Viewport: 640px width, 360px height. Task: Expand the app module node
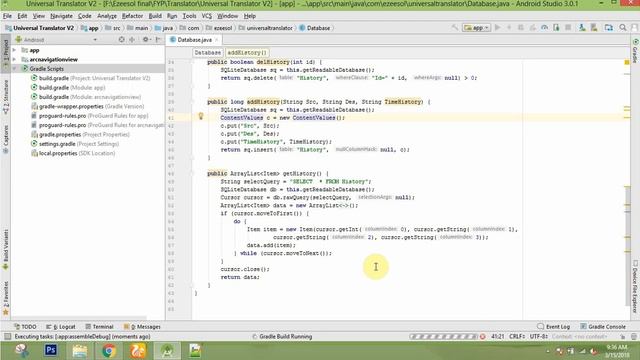15,50
